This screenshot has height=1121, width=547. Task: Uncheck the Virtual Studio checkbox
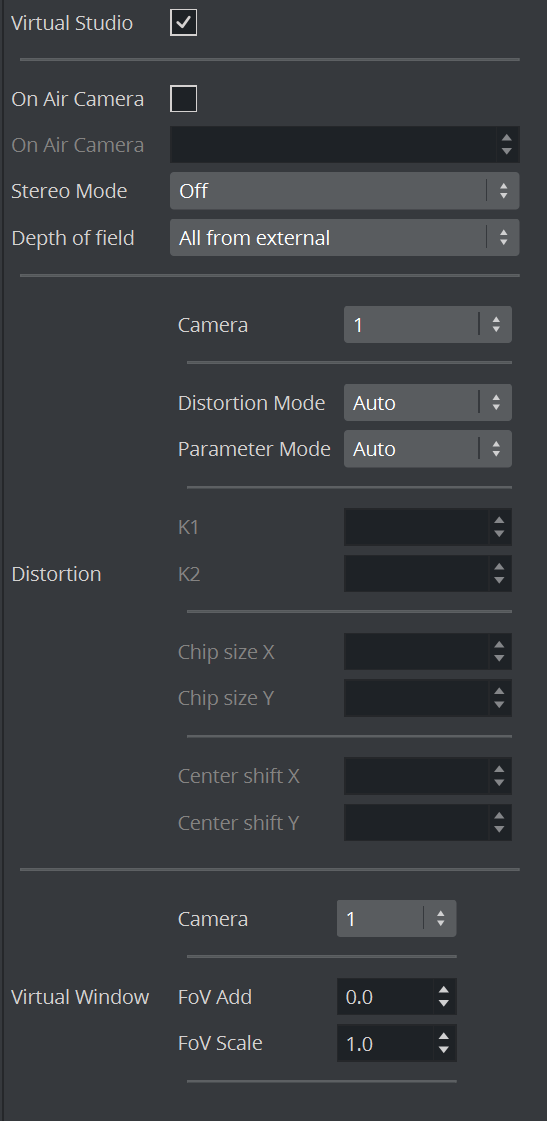tap(184, 23)
